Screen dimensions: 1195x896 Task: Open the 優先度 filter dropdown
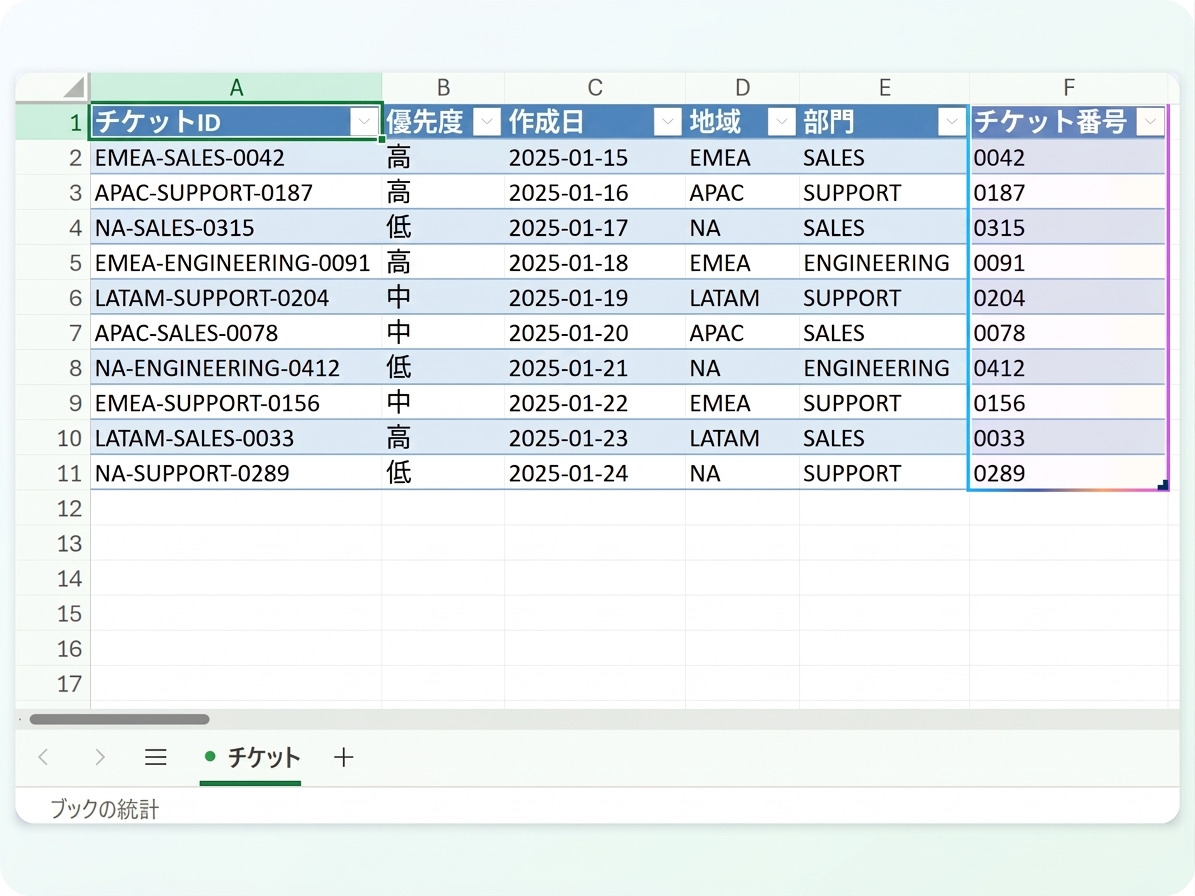click(x=487, y=121)
